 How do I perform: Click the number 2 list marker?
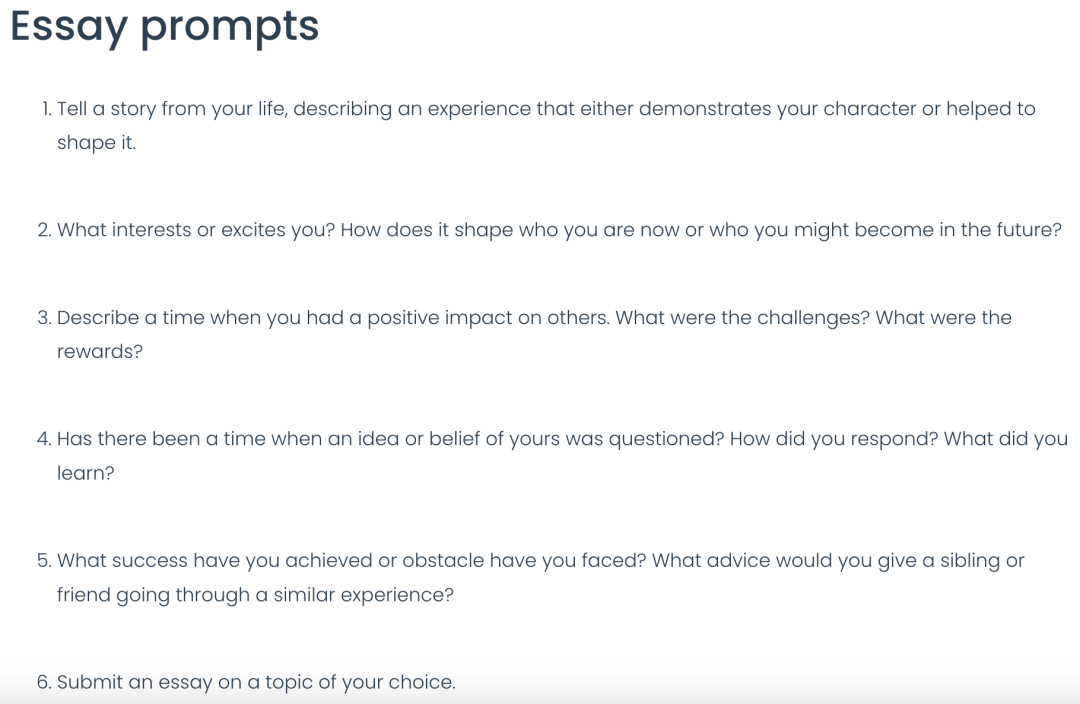tap(45, 230)
